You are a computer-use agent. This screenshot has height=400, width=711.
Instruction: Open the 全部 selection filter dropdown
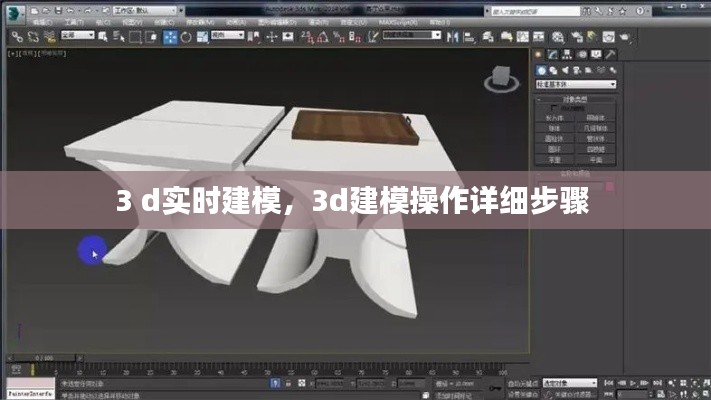pos(76,36)
